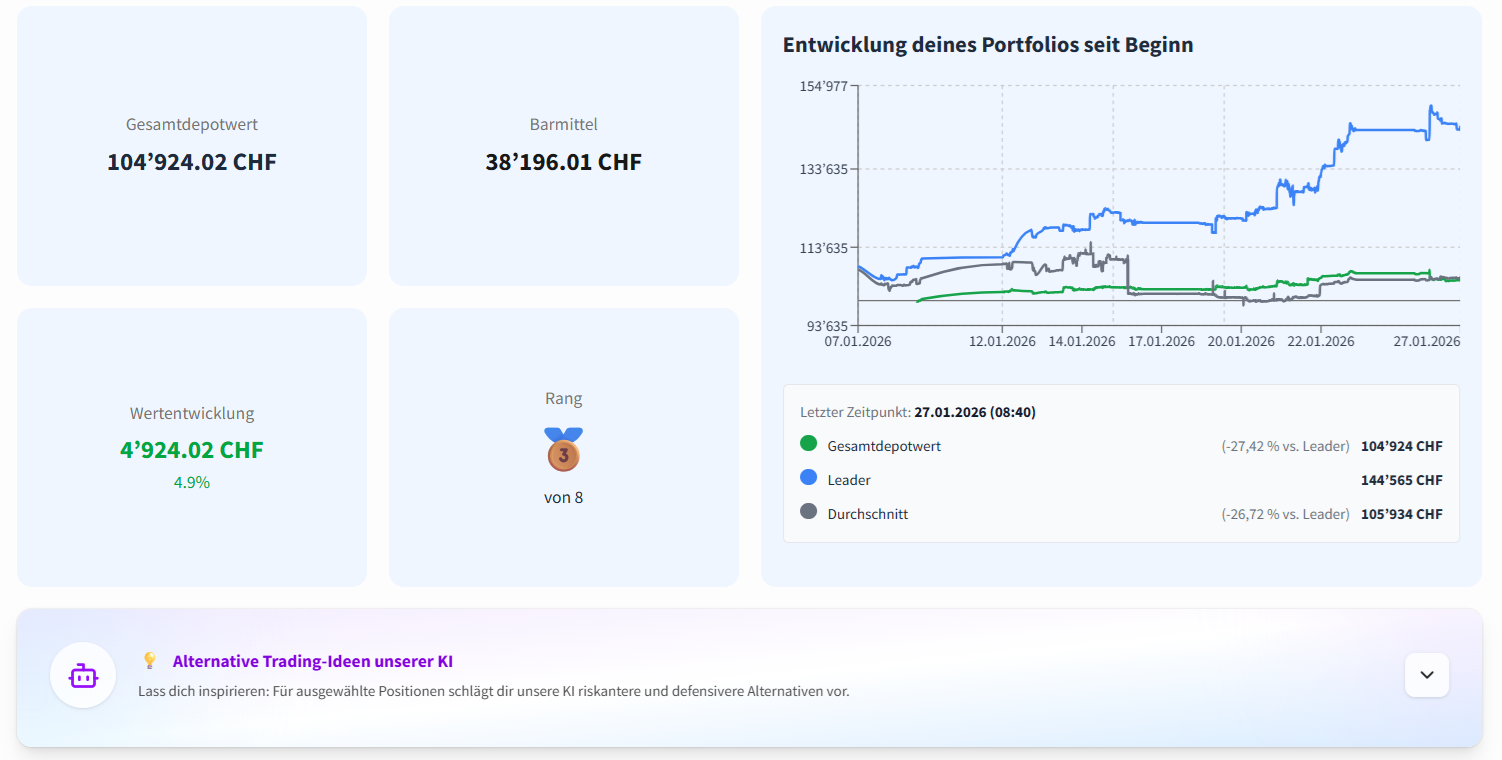Image resolution: width=1502 pixels, height=760 pixels.
Task: Open the Alternative Trading-Ideen unserer KI heading
Action: click(312, 661)
